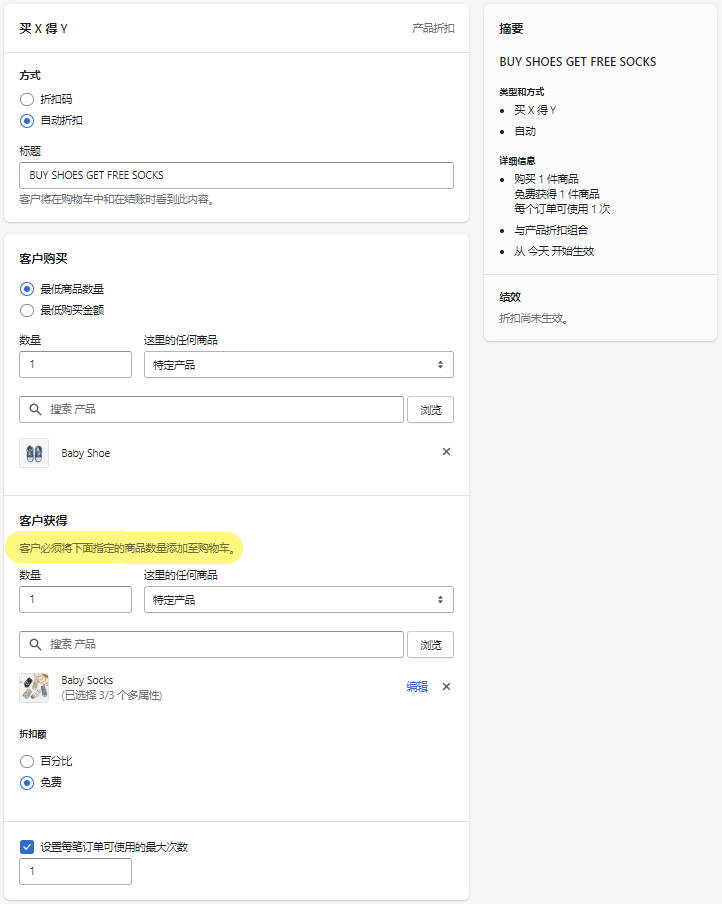The image size is (722, 904).
Task: Click 数量 field in 客户获得 section
Action: click(x=76, y=600)
